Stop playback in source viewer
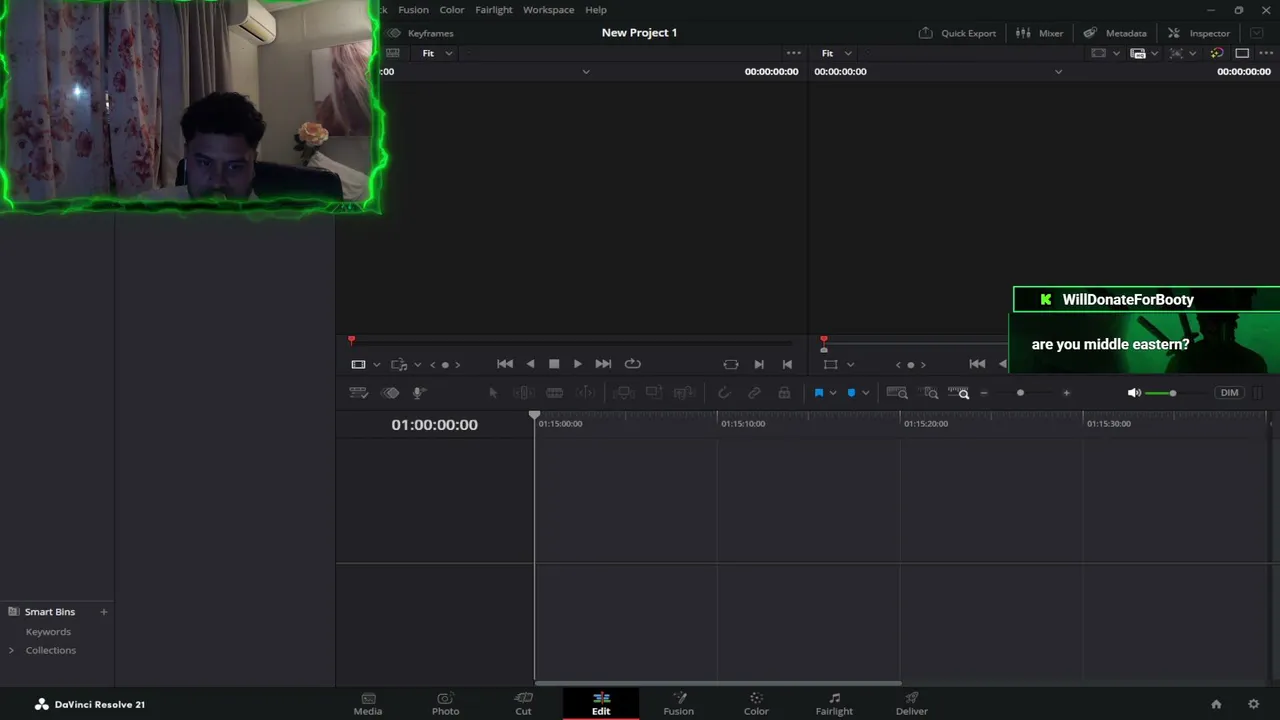Screen dimensions: 1280x720 point(554,364)
